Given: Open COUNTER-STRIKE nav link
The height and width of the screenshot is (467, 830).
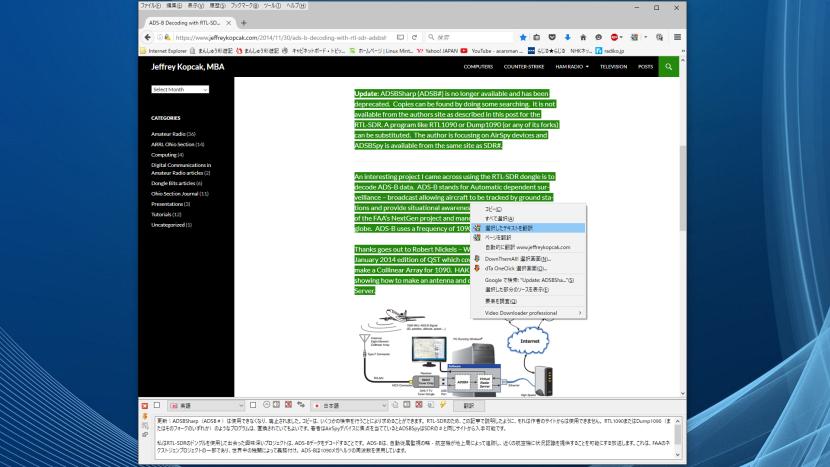Looking at the screenshot, I should 524,67.
